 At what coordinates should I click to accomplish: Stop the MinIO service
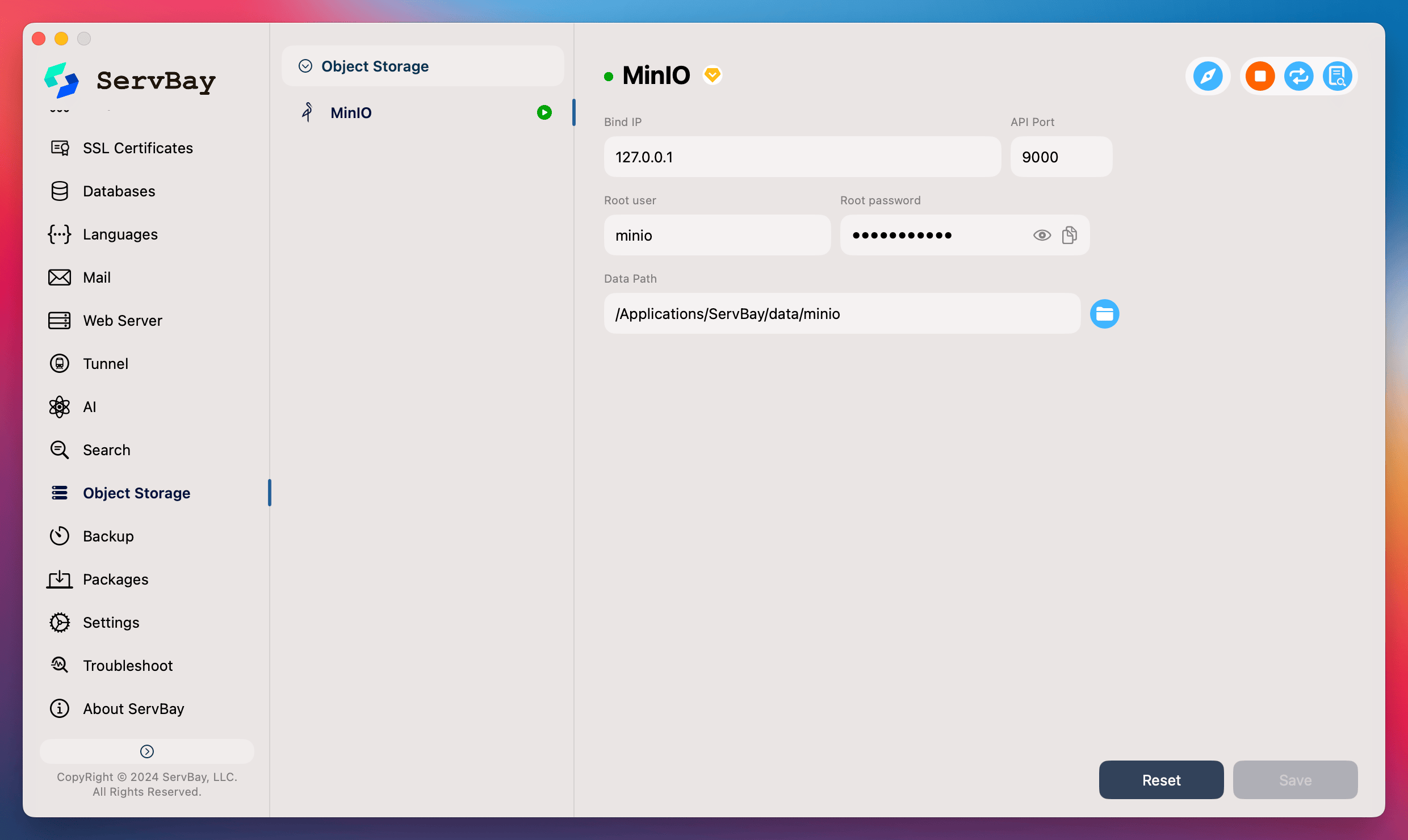pos(1260,76)
